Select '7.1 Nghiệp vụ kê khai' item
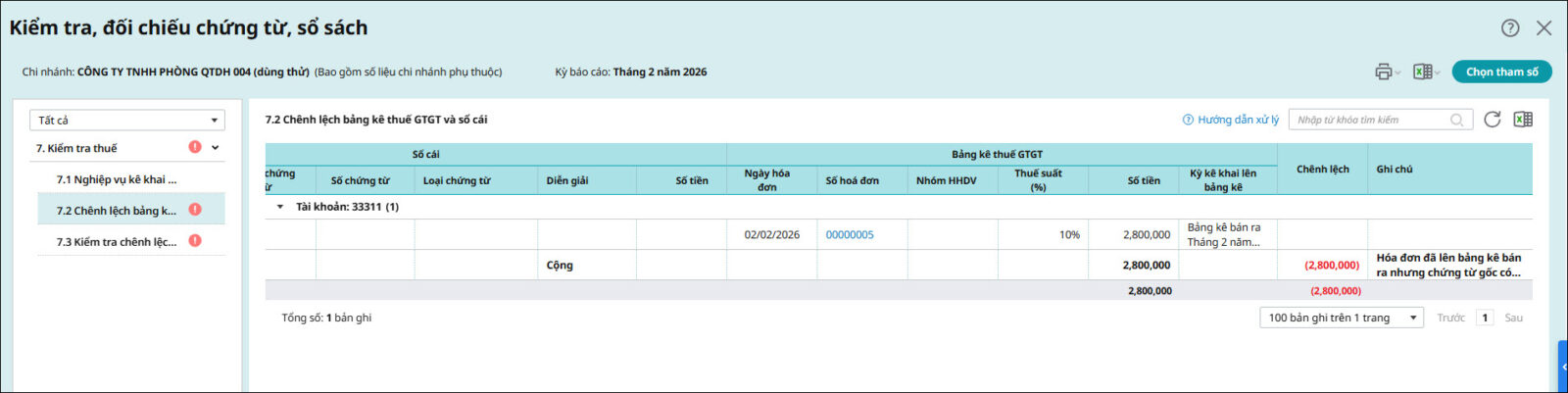Viewport: 1568px width, 393px height. click(117, 179)
